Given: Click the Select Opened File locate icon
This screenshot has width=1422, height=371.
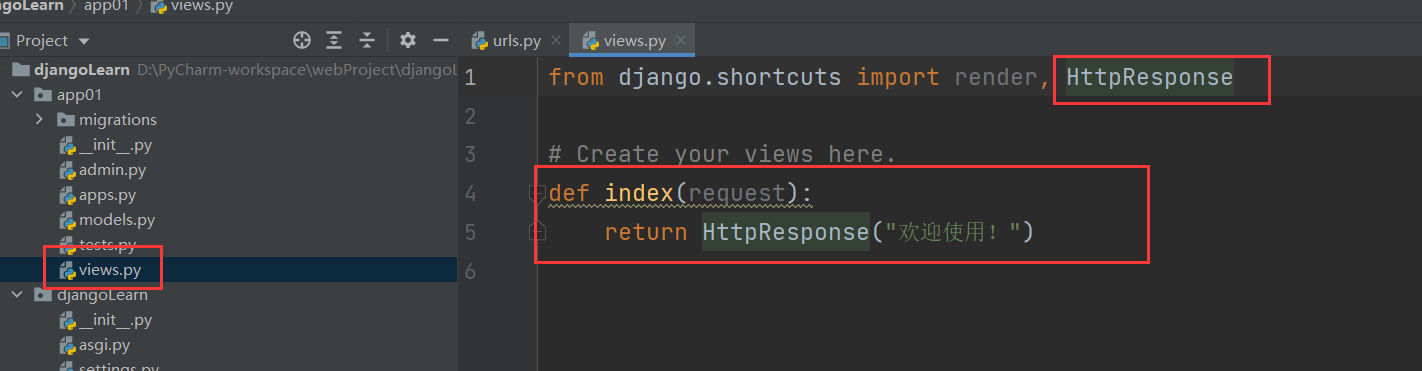Looking at the screenshot, I should click(302, 40).
